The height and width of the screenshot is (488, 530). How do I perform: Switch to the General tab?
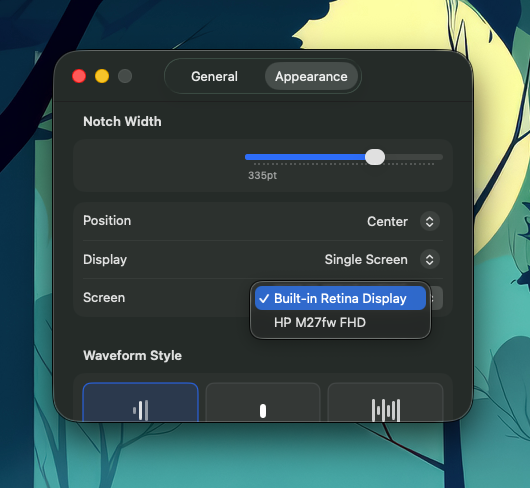(x=214, y=77)
